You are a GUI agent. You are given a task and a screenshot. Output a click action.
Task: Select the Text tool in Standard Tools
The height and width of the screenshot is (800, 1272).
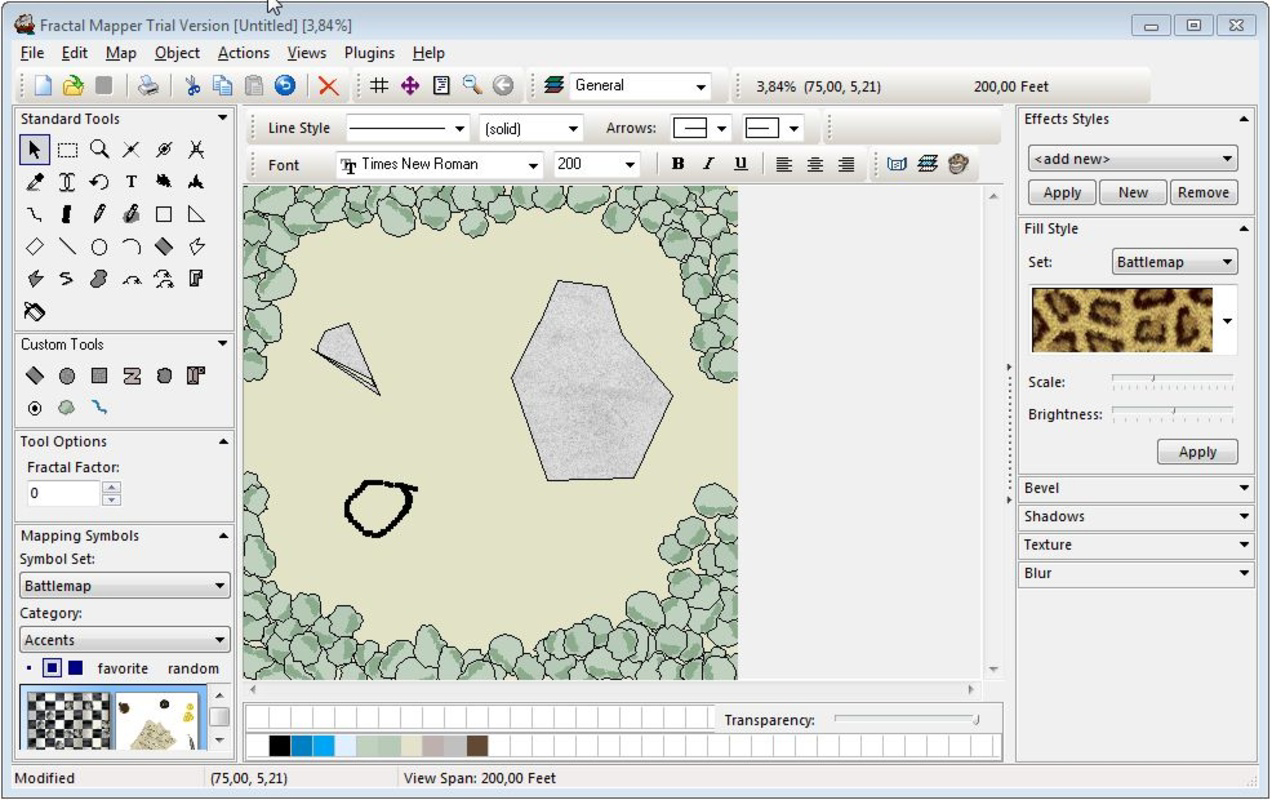point(131,182)
